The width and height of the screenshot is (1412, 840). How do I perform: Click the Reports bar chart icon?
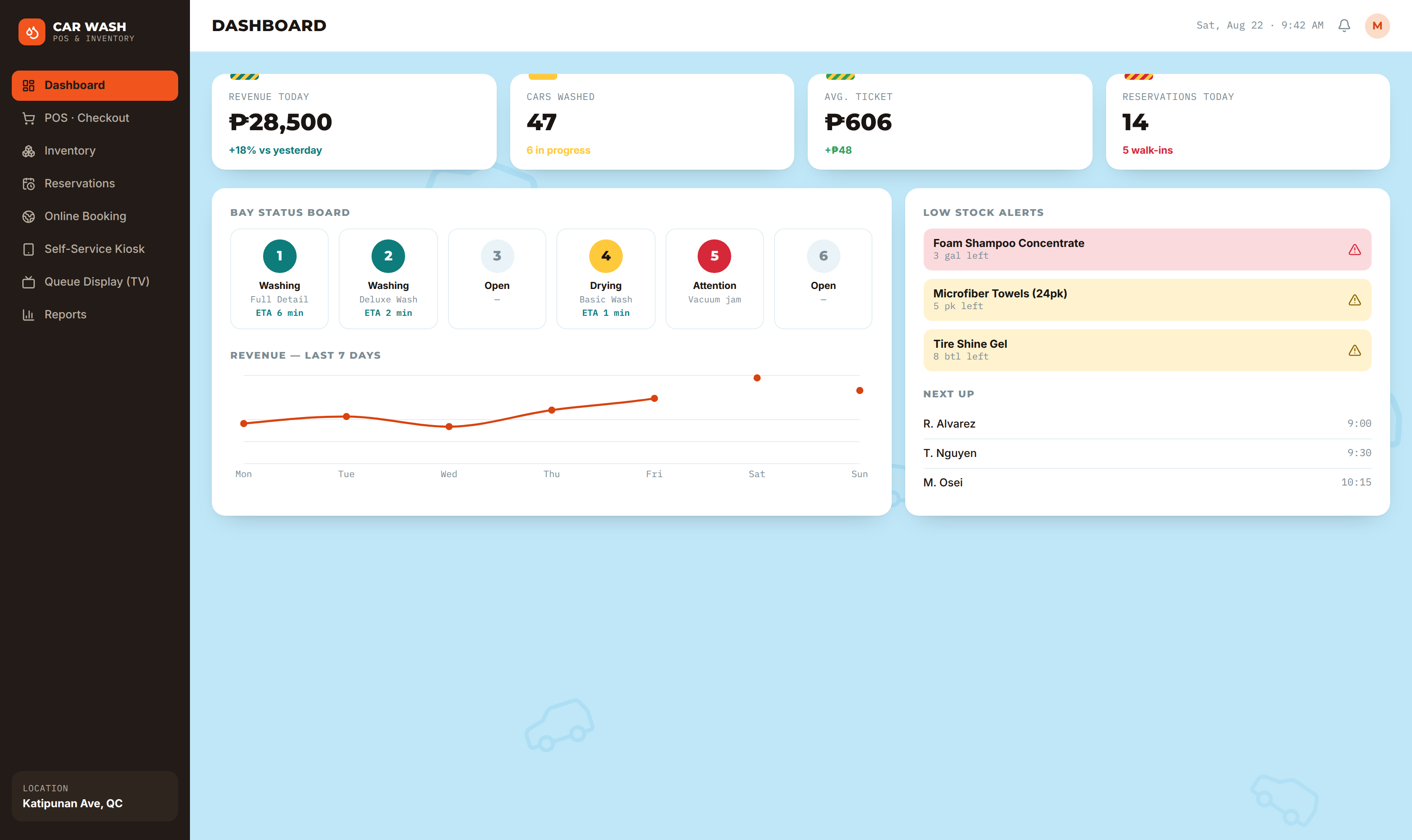coord(28,315)
